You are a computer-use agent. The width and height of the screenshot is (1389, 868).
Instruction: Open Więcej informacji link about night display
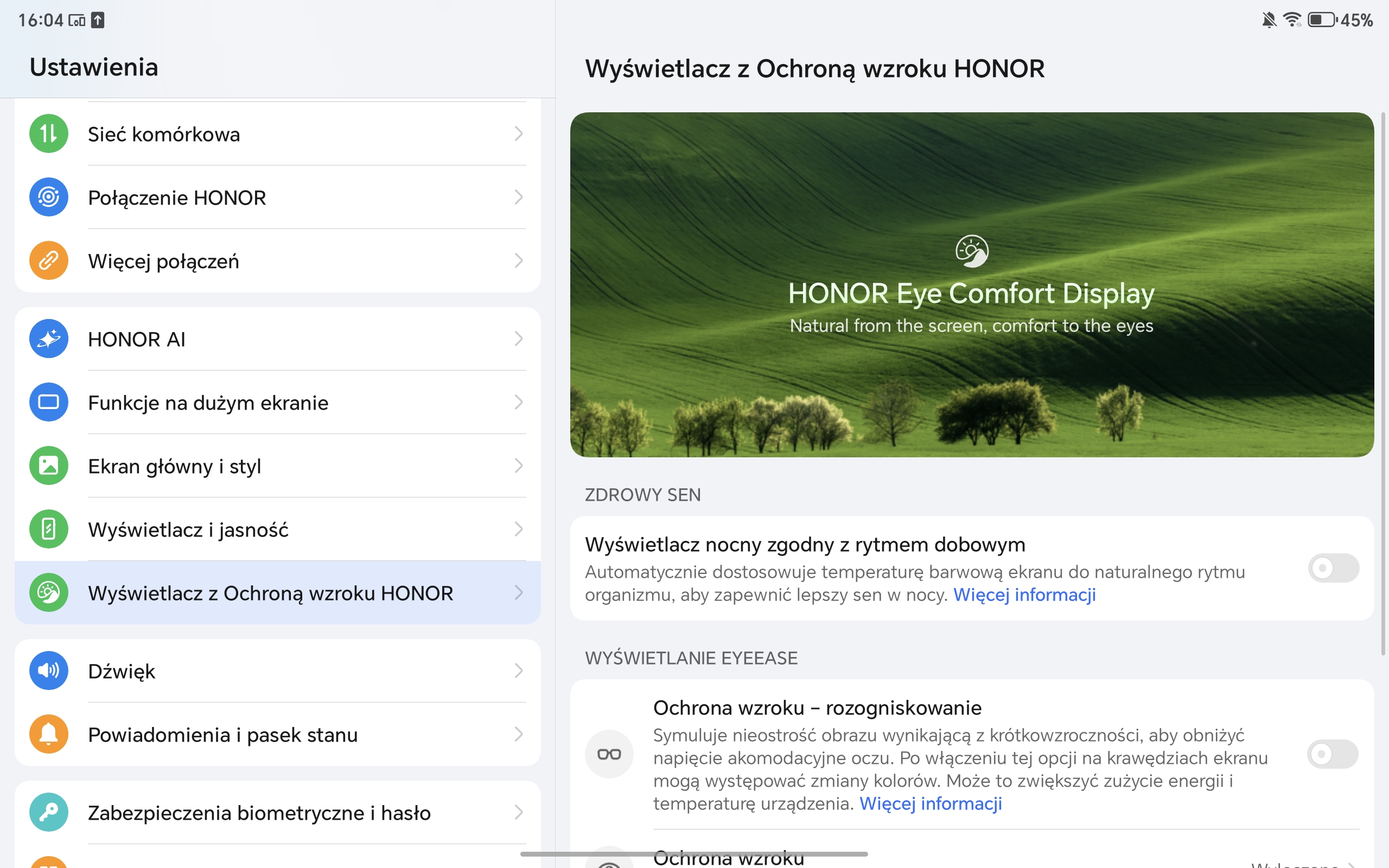1024,595
